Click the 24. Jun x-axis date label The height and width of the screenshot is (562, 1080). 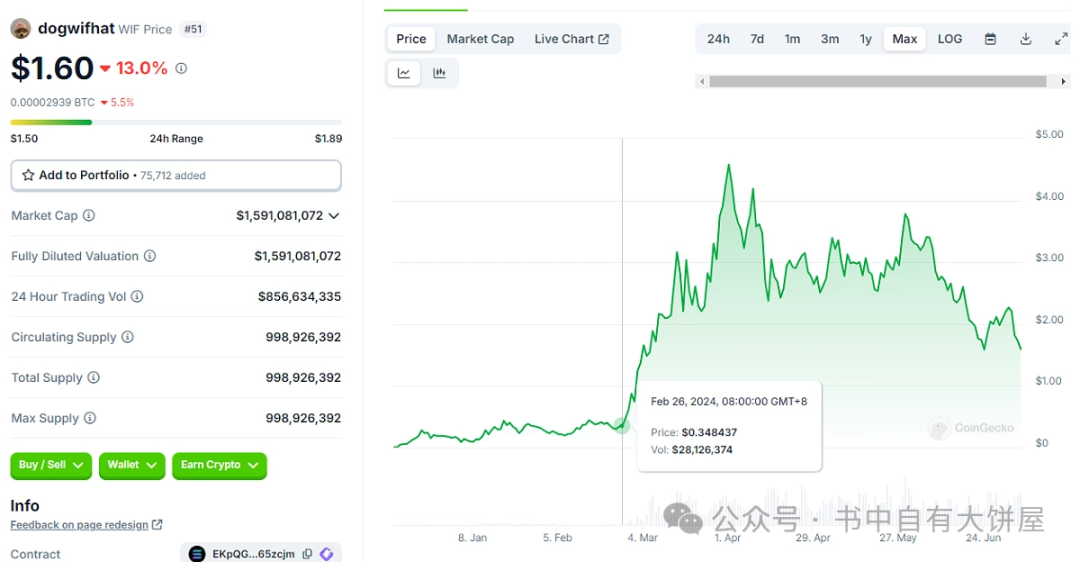[984, 537]
